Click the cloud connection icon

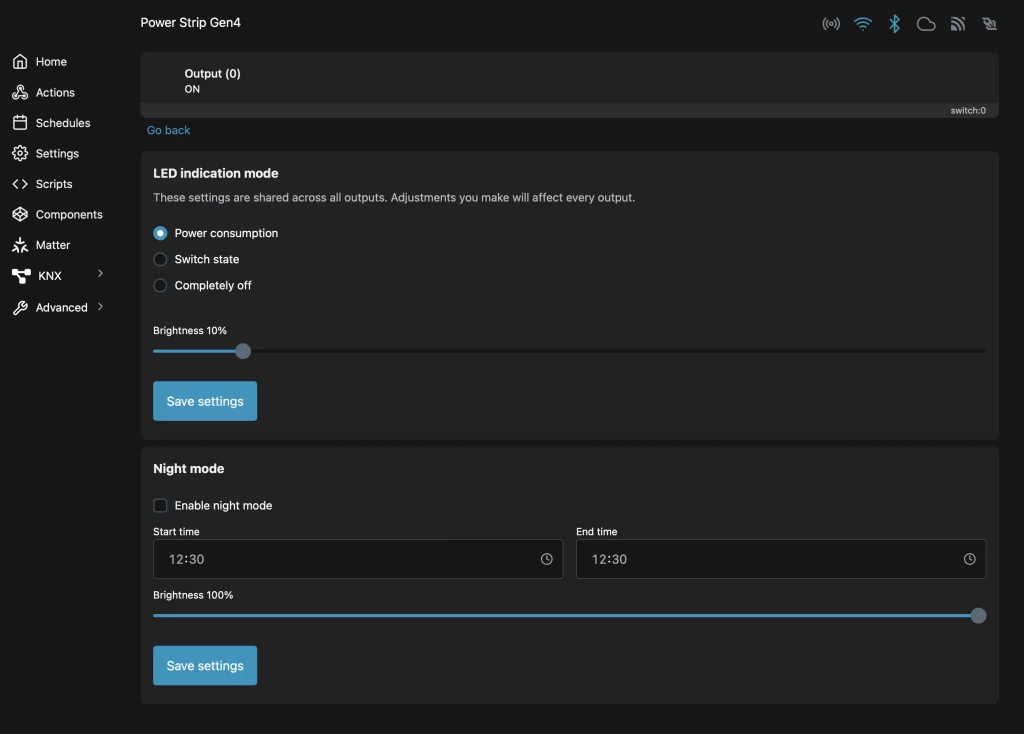tap(926, 24)
